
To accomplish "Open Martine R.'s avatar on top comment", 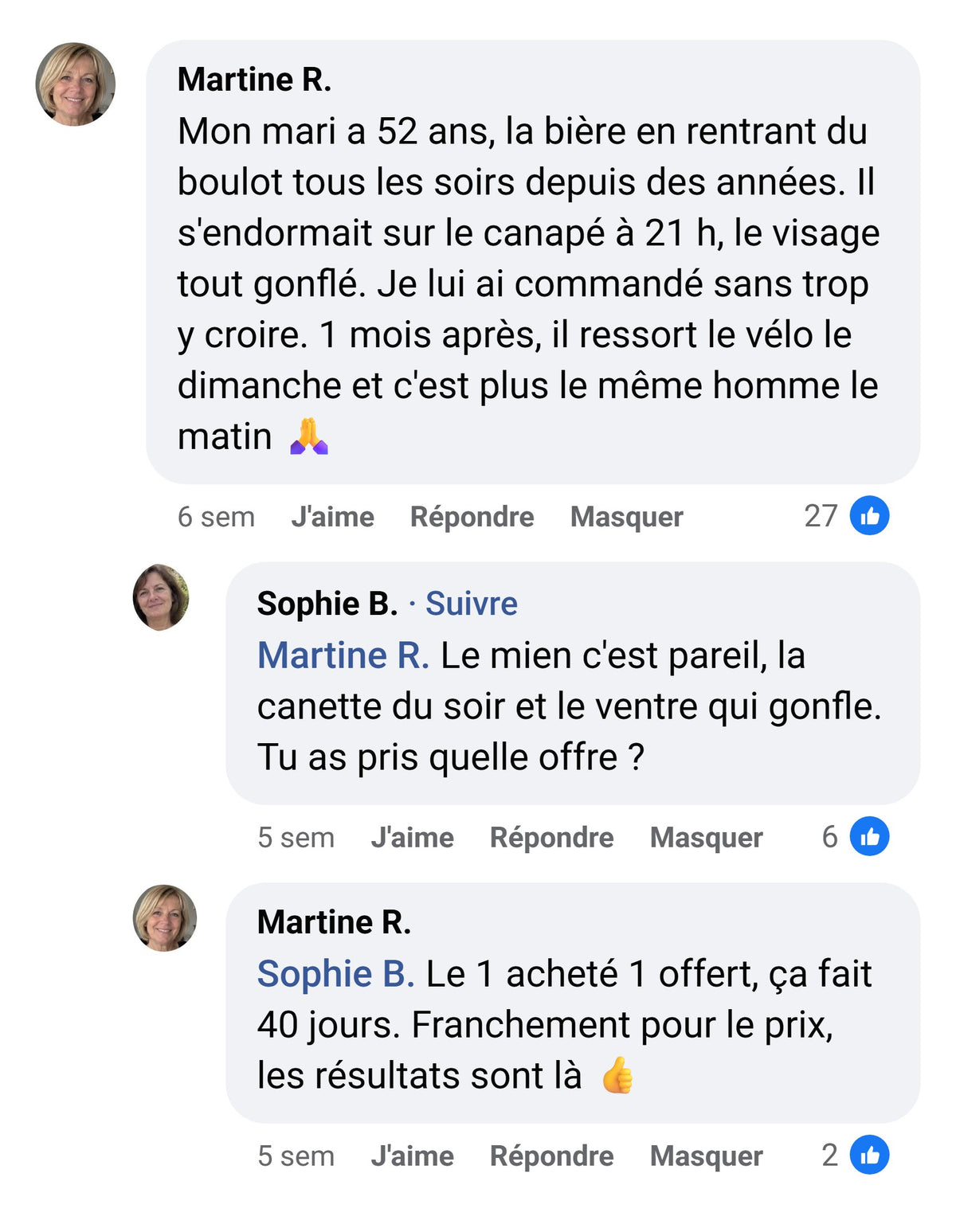I will pos(76,84).
